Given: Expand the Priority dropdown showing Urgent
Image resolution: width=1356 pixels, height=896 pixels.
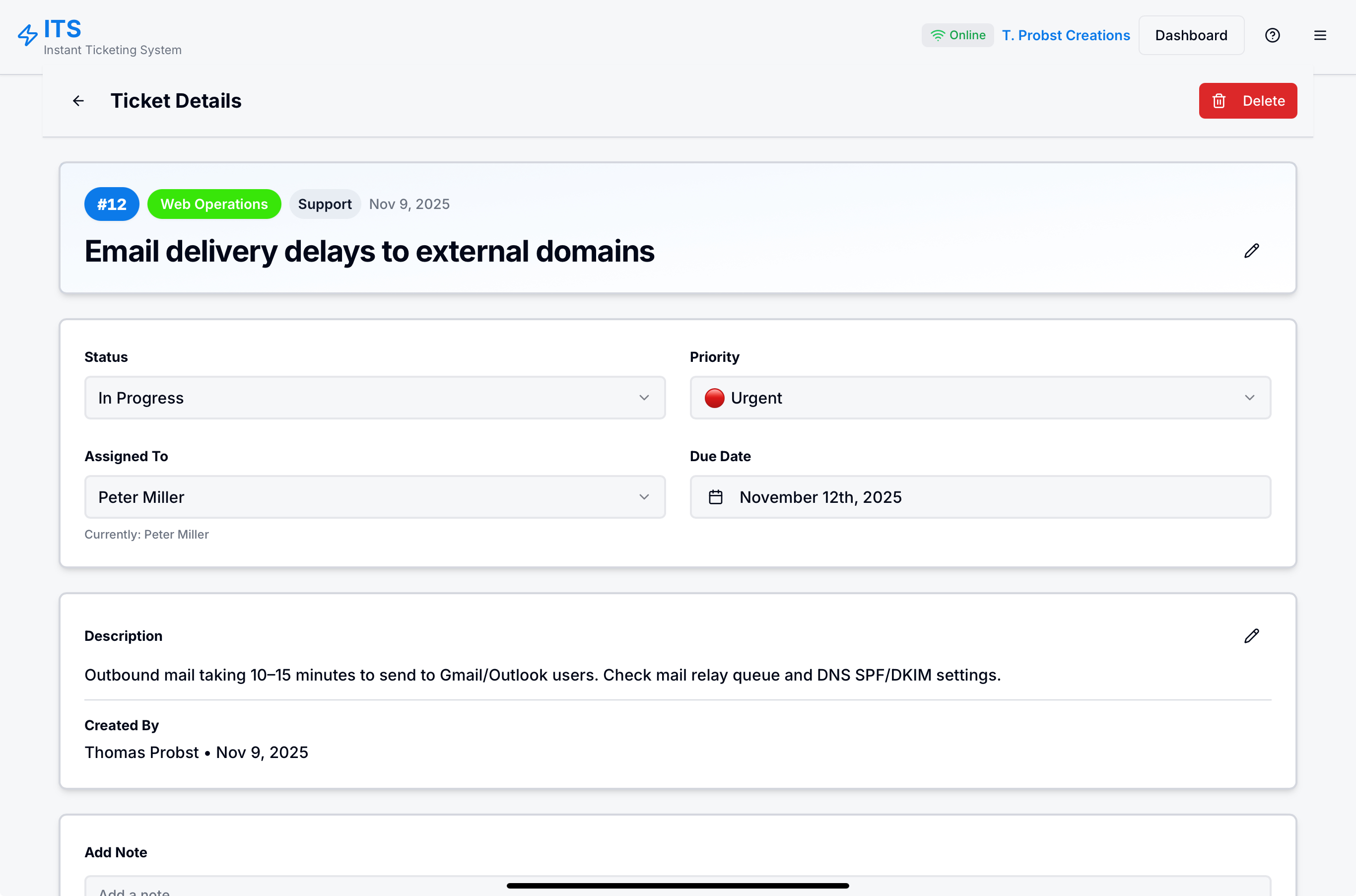Looking at the screenshot, I should pyautogui.click(x=980, y=398).
